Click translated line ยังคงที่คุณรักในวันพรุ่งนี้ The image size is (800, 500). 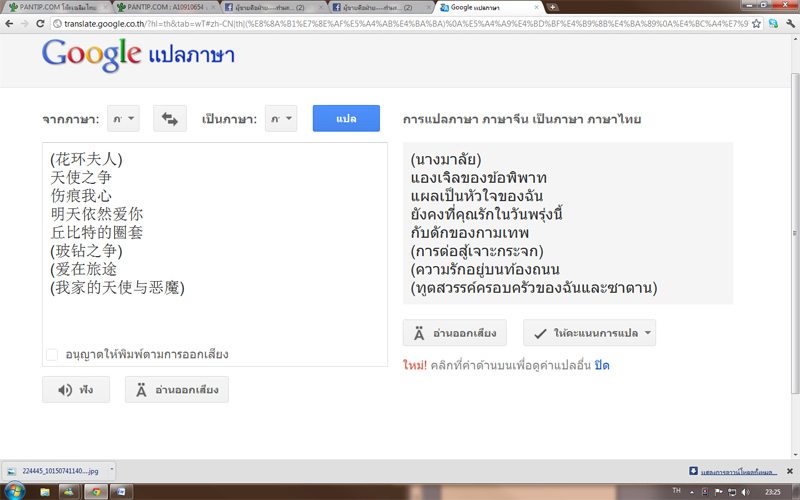click(486, 214)
